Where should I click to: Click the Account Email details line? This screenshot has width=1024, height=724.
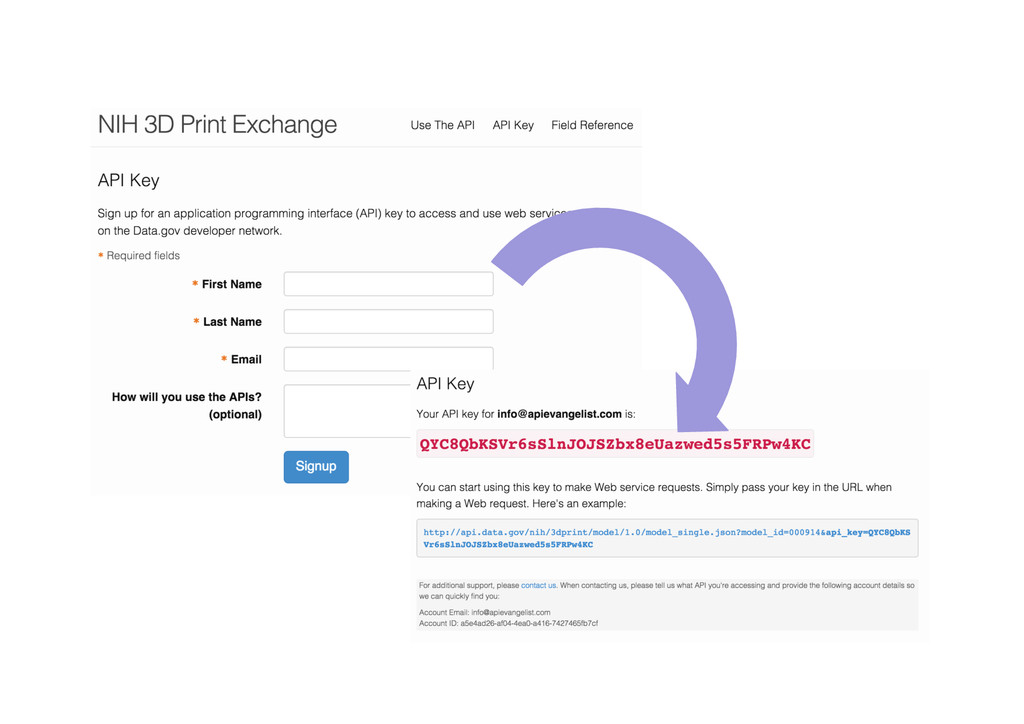(x=484, y=612)
